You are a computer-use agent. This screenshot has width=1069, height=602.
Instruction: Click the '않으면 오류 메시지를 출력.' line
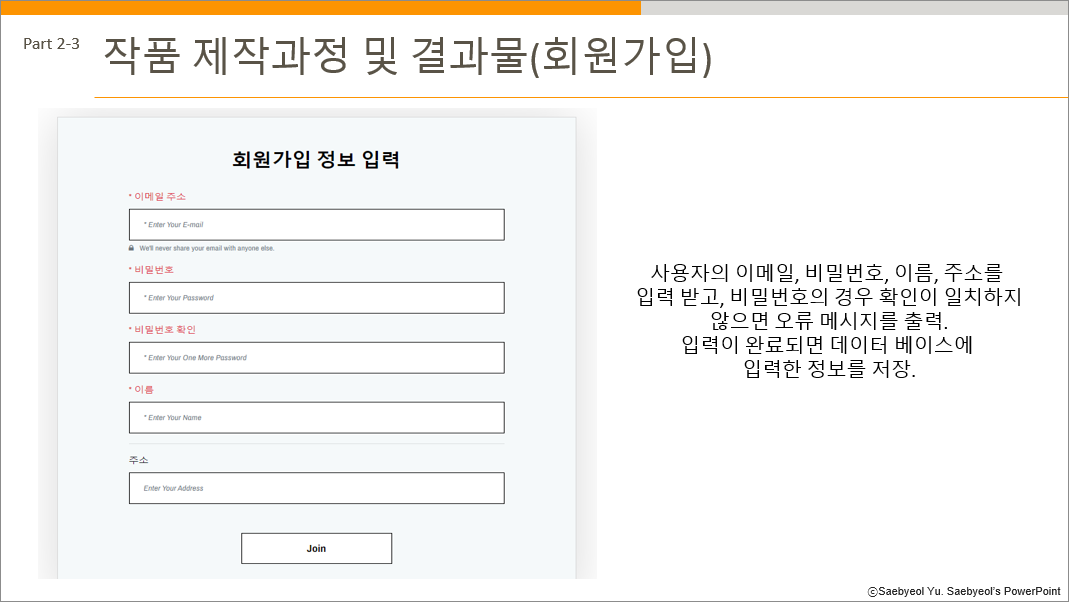(x=829, y=320)
